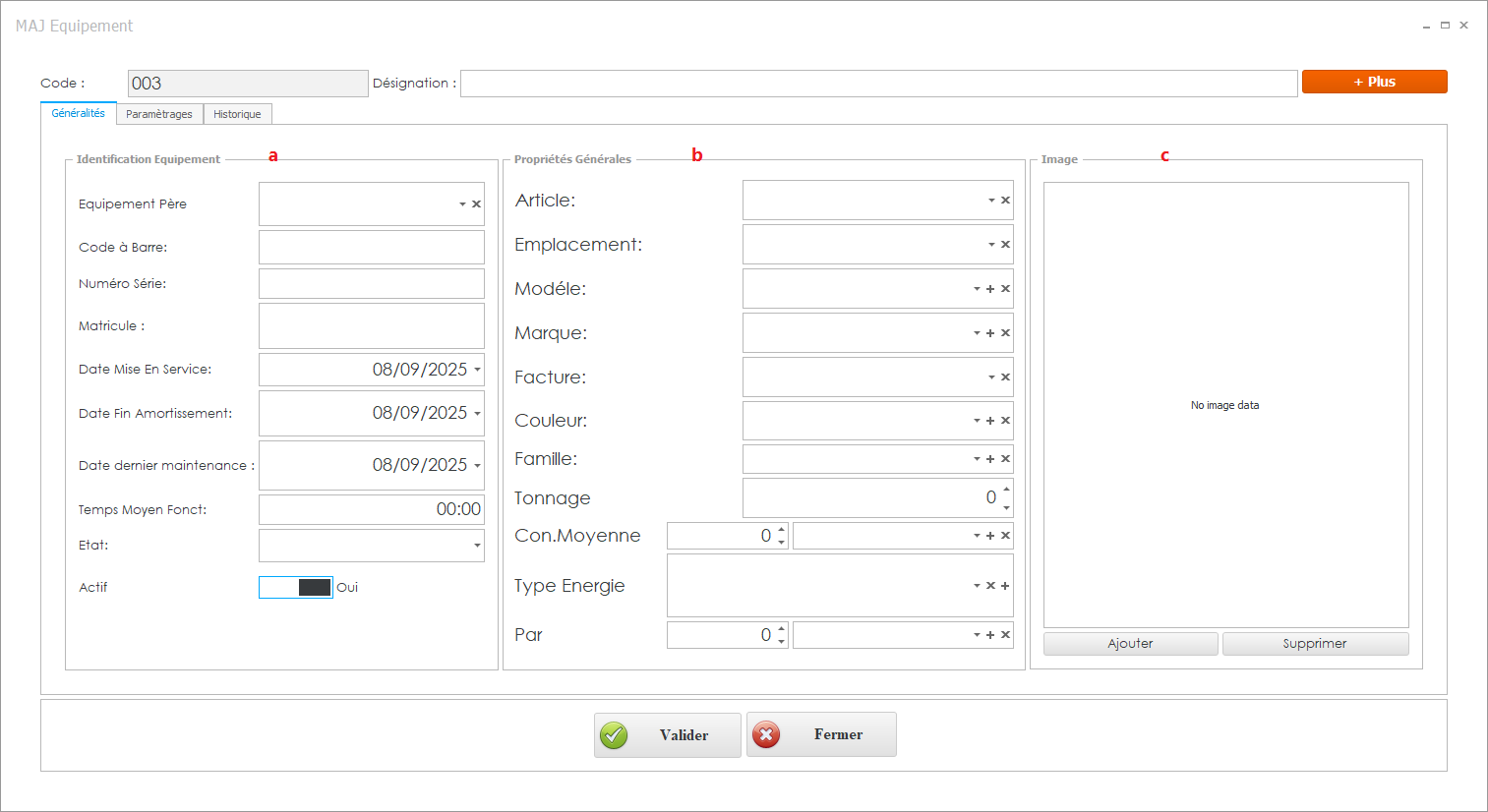Decrease the Con.Moyenne value with down arrow
This screenshot has height=812, width=1488.
(782, 542)
